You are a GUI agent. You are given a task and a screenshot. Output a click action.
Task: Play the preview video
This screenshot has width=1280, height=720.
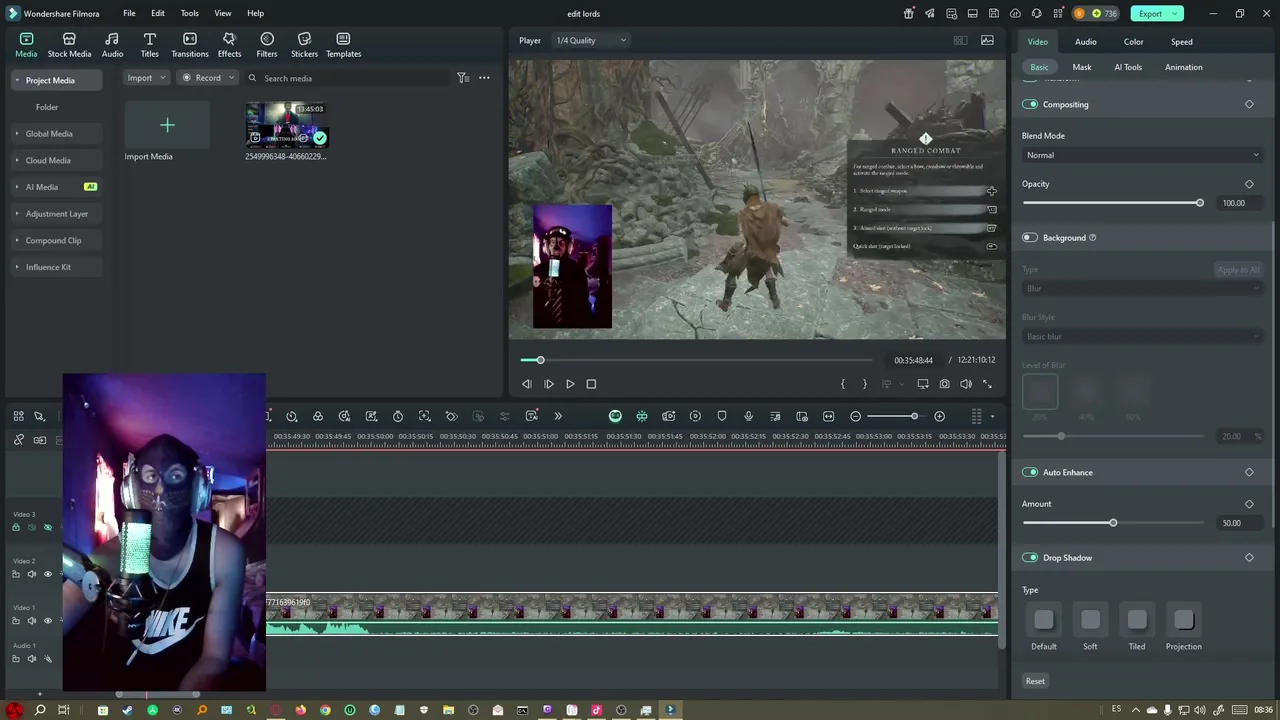tap(570, 384)
